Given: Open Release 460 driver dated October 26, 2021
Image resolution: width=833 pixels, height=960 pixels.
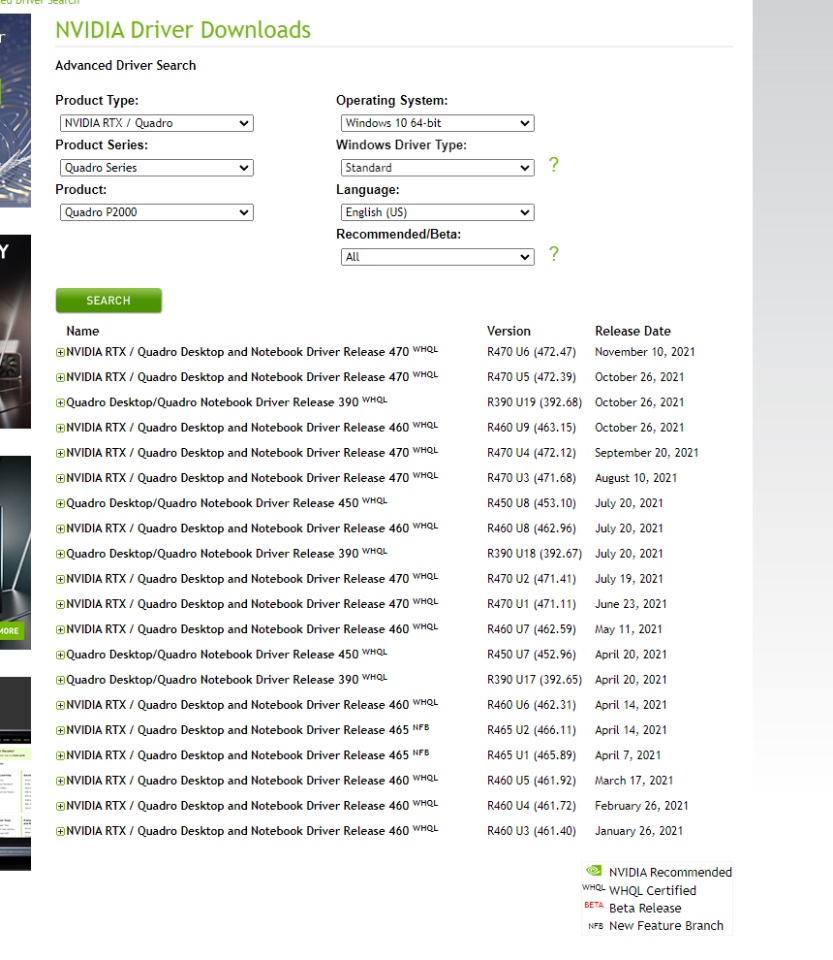Looking at the screenshot, I should pyautogui.click(x=237, y=427).
